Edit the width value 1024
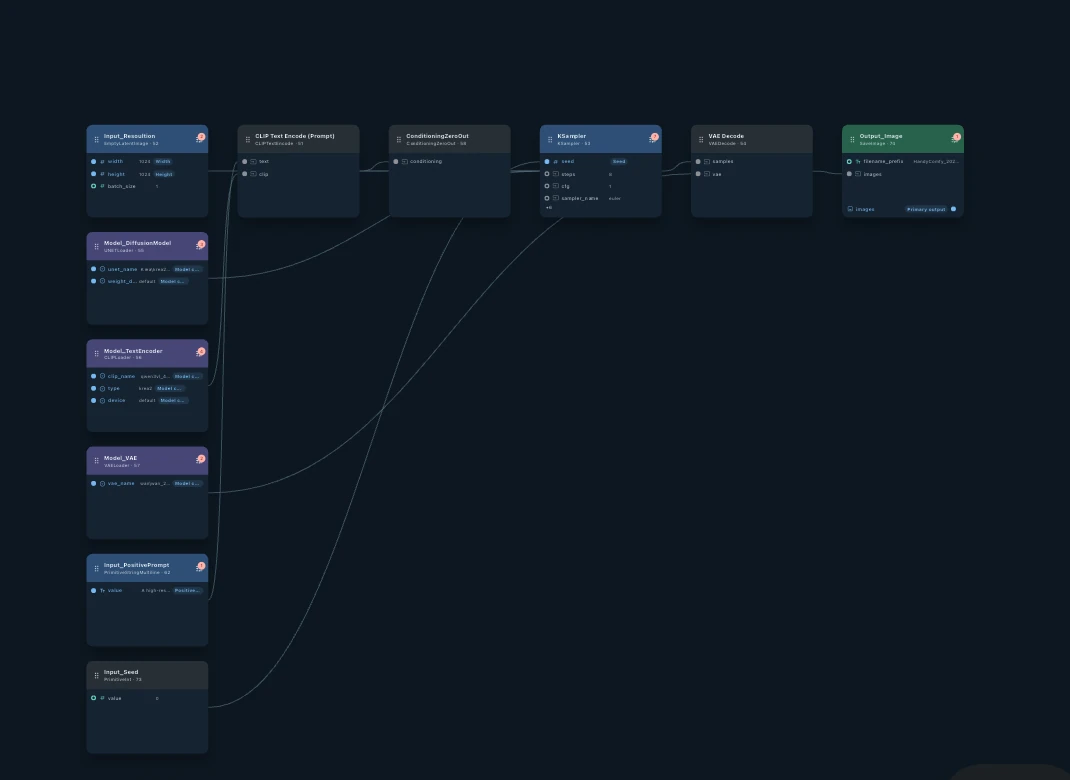The image size is (1070, 780). point(145,162)
